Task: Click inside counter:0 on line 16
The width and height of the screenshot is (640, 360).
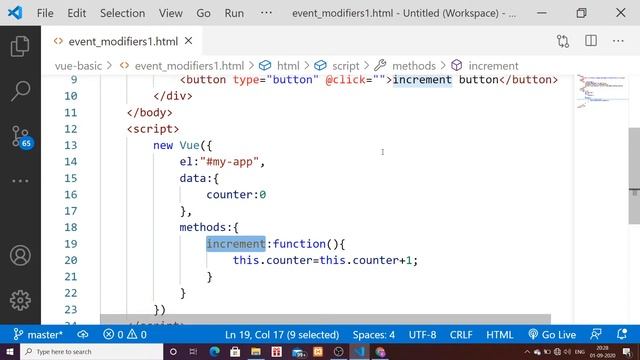Action: pos(236,195)
